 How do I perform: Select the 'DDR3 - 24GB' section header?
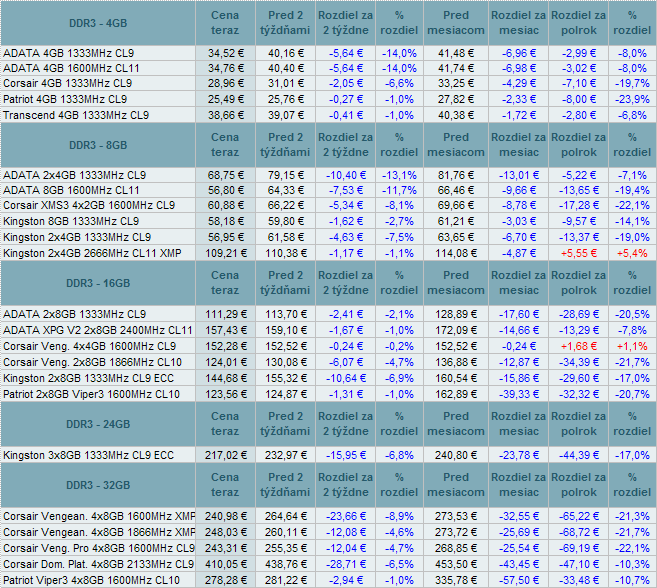(x=98, y=424)
